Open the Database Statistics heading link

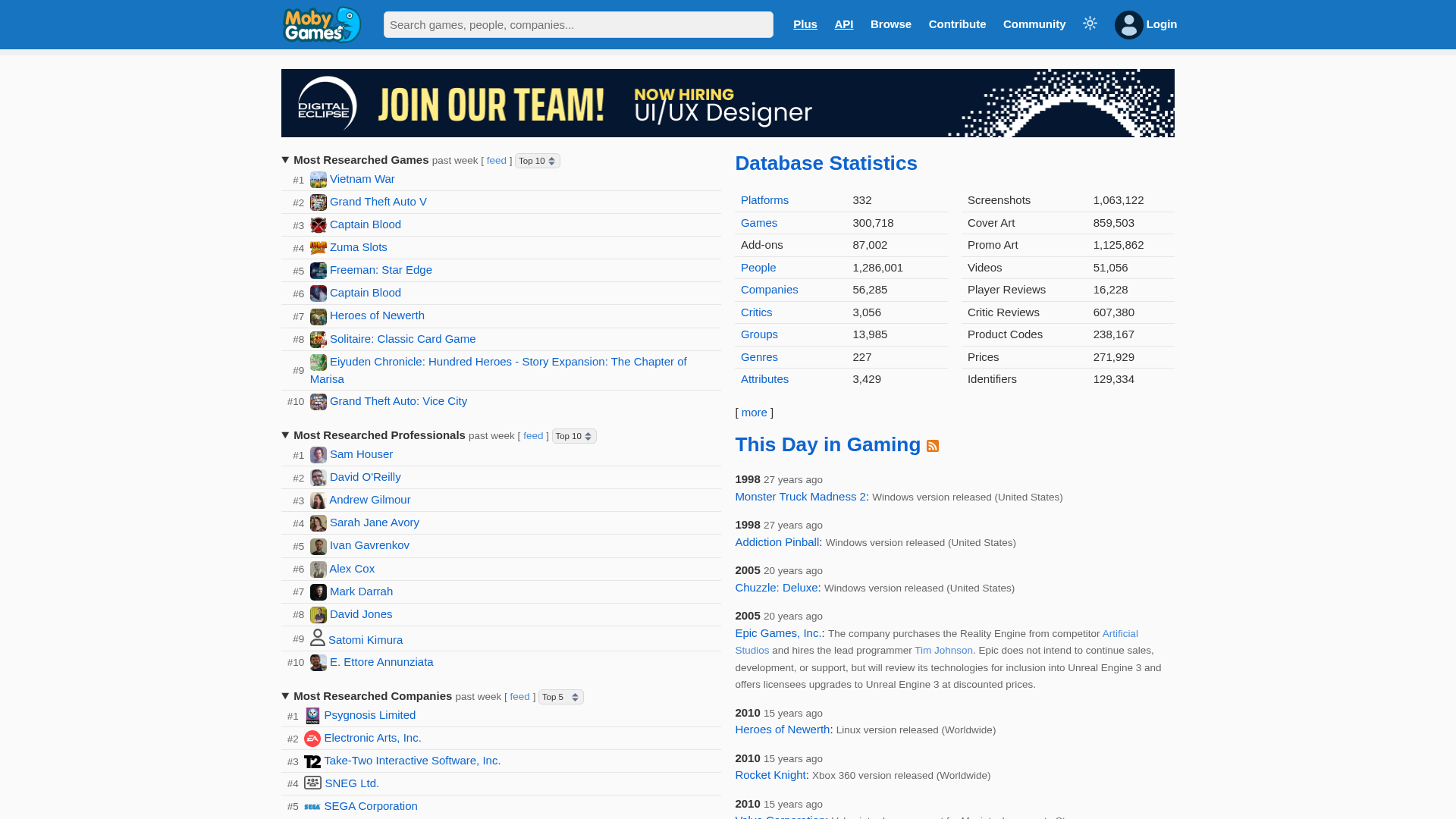tap(826, 163)
